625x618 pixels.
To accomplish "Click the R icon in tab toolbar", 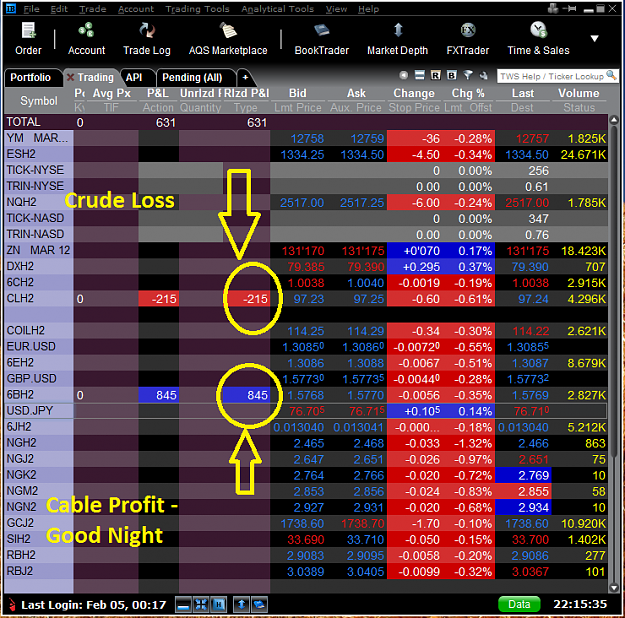I will pyautogui.click(x=436, y=75).
